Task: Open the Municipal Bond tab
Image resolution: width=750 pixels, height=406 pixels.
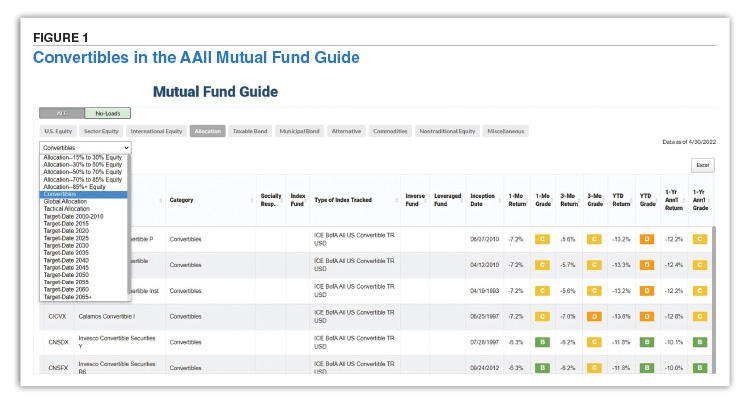Action: click(299, 131)
